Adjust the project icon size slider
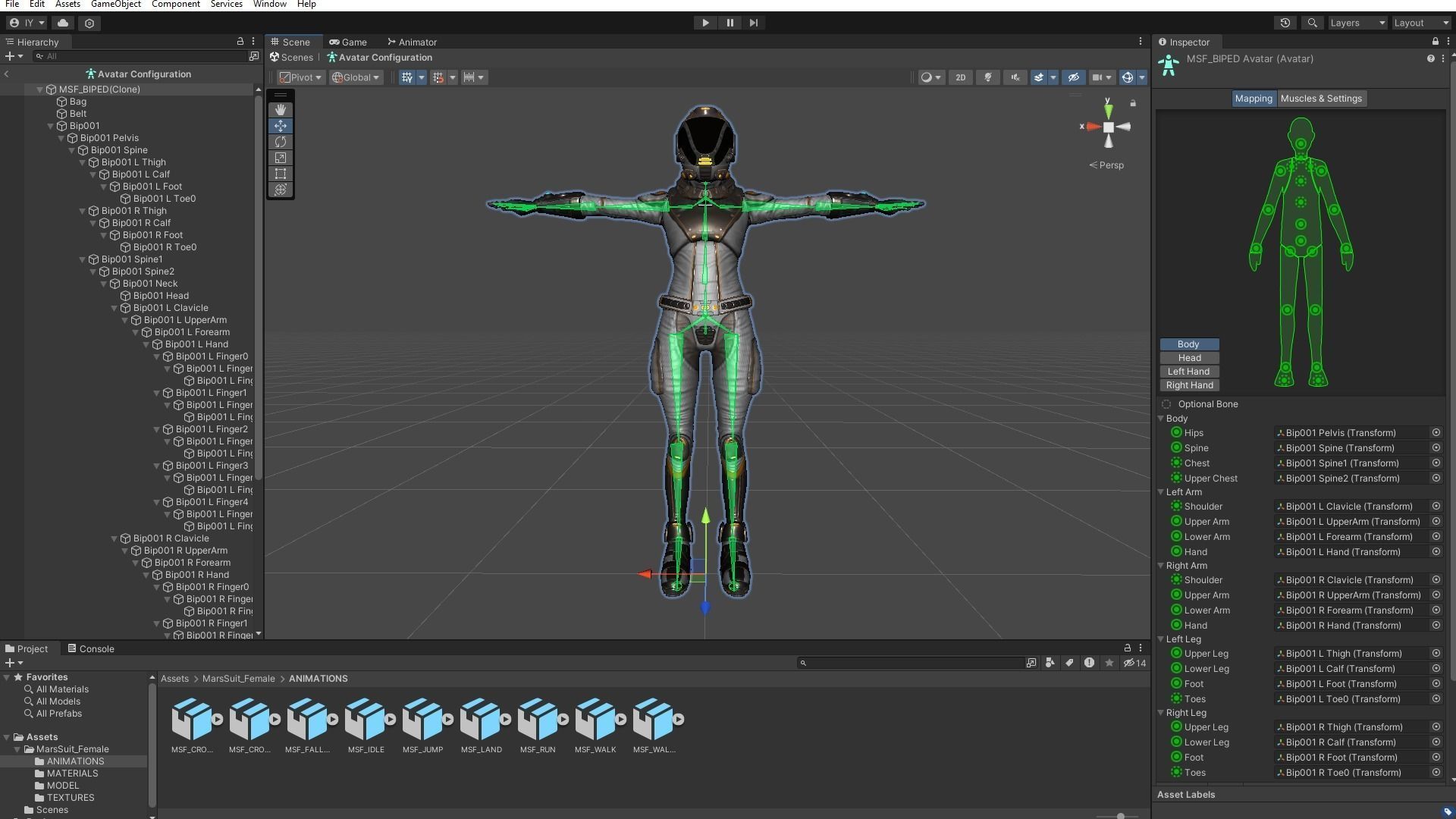 click(x=1121, y=816)
